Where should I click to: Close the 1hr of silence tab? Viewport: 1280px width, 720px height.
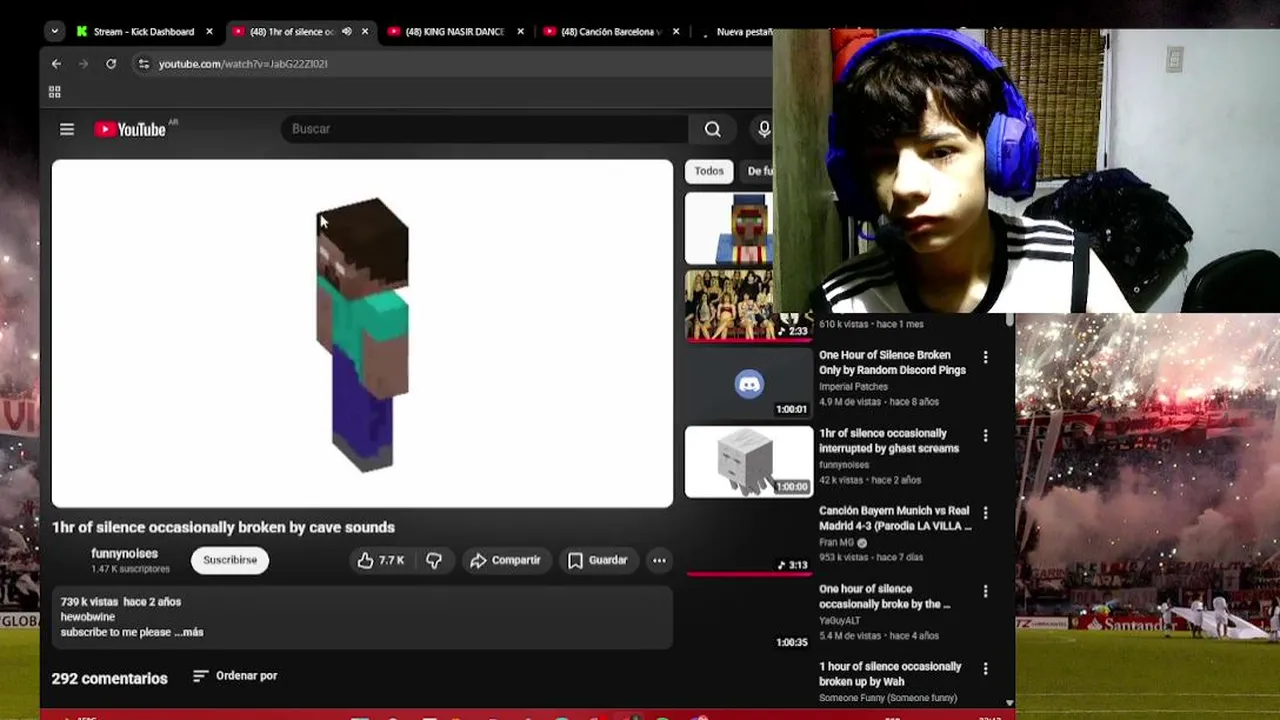pos(365,32)
